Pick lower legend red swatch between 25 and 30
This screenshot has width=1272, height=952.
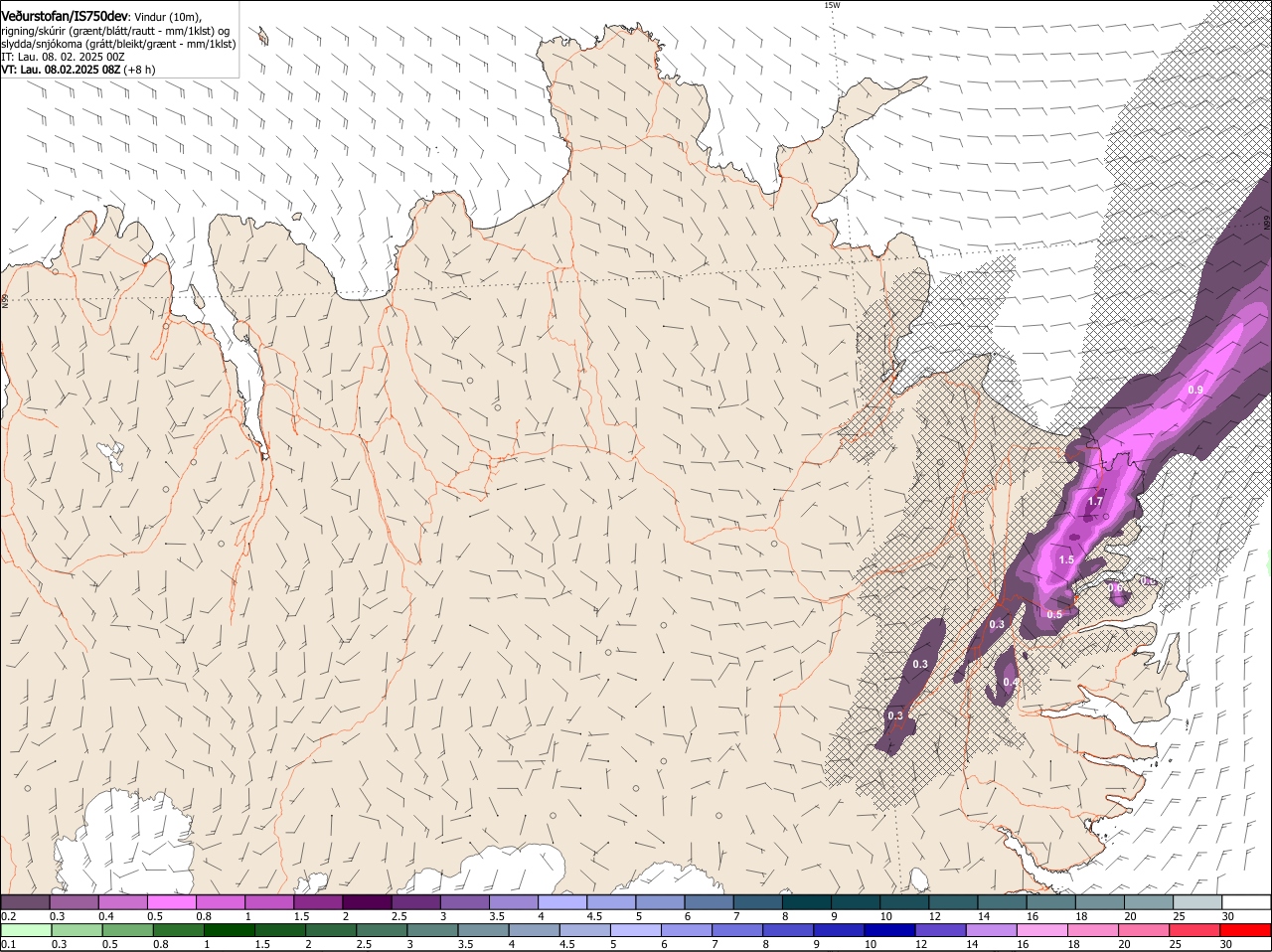[x=1196, y=930]
